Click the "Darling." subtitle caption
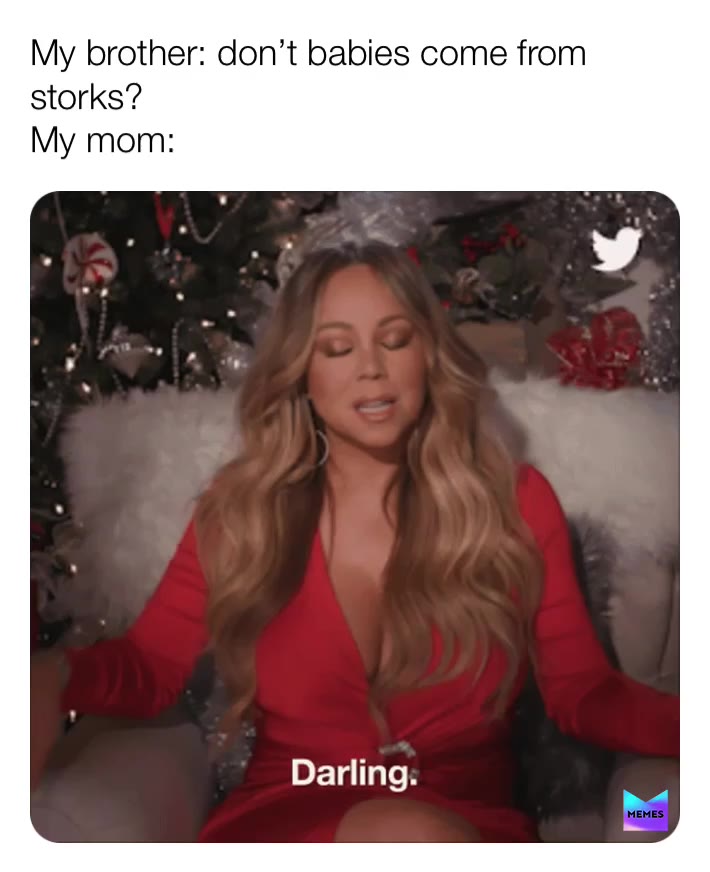 (x=354, y=773)
